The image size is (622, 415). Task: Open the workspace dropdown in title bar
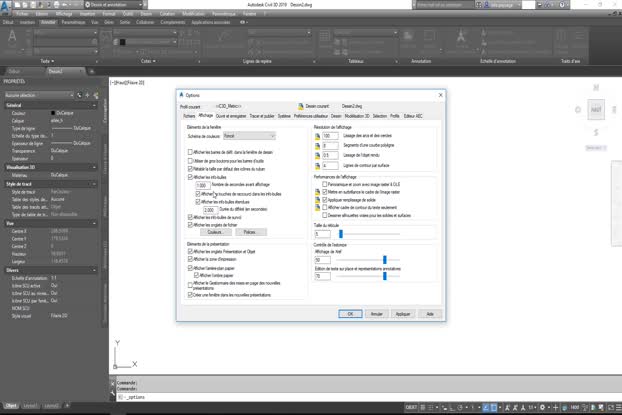pos(113,5)
